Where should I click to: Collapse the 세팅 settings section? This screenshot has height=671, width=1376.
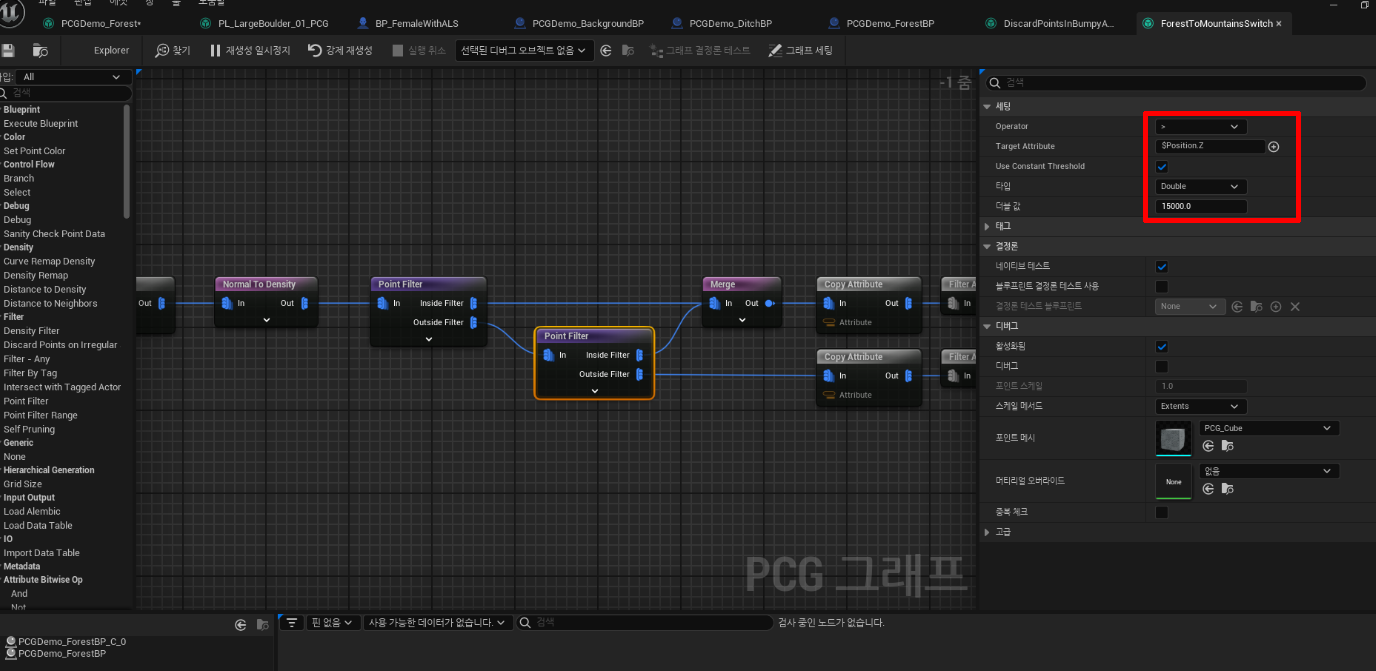click(988, 106)
